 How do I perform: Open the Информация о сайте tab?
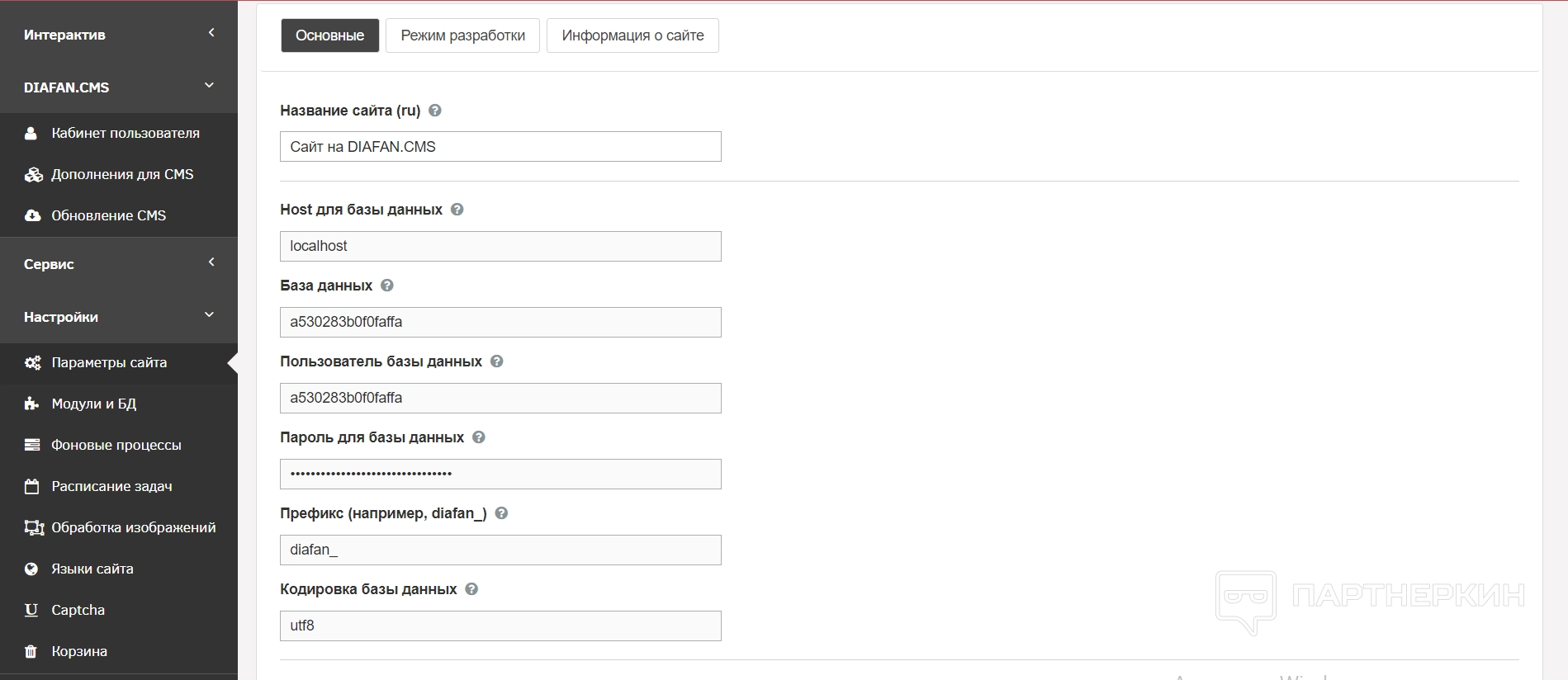pyautogui.click(x=632, y=35)
